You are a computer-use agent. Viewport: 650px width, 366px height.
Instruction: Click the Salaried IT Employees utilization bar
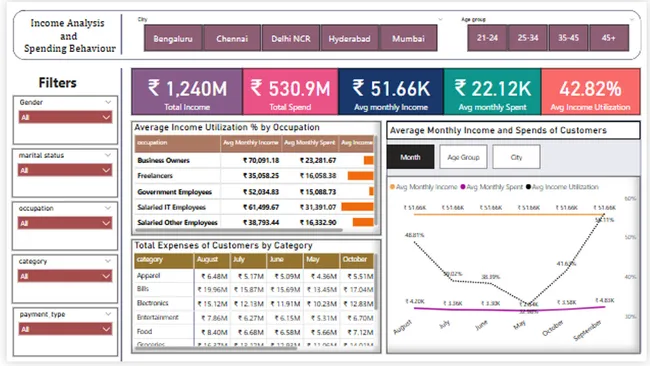pos(357,207)
